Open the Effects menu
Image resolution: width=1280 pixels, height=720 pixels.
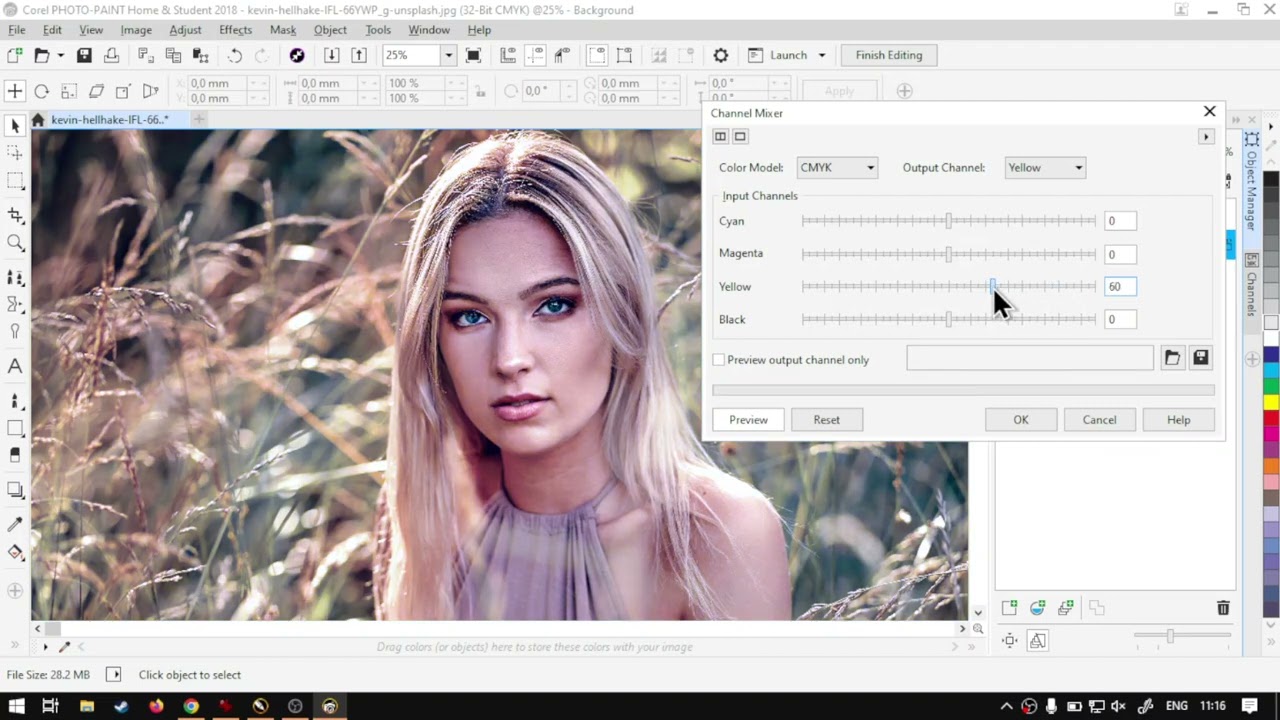(x=235, y=30)
